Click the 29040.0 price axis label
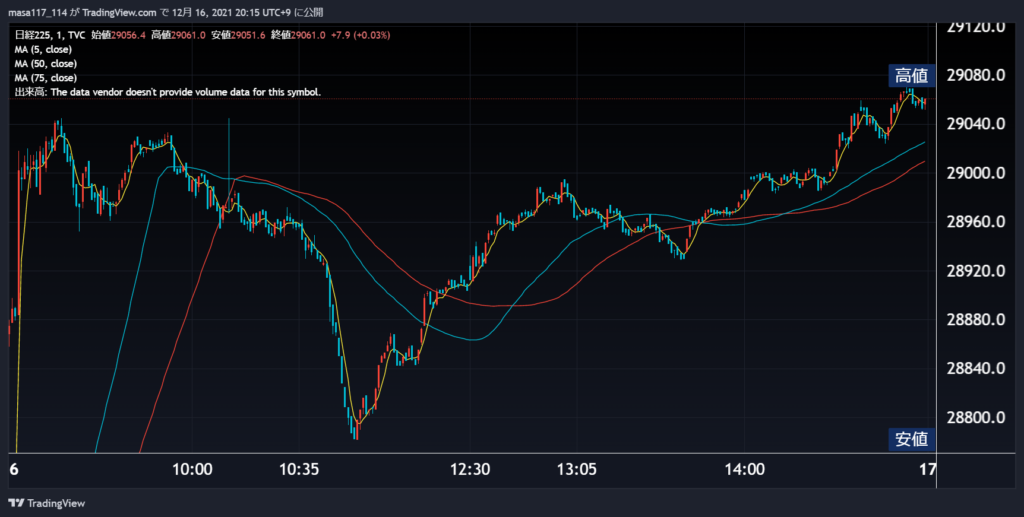The image size is (1024, 517). click(976, 124)
